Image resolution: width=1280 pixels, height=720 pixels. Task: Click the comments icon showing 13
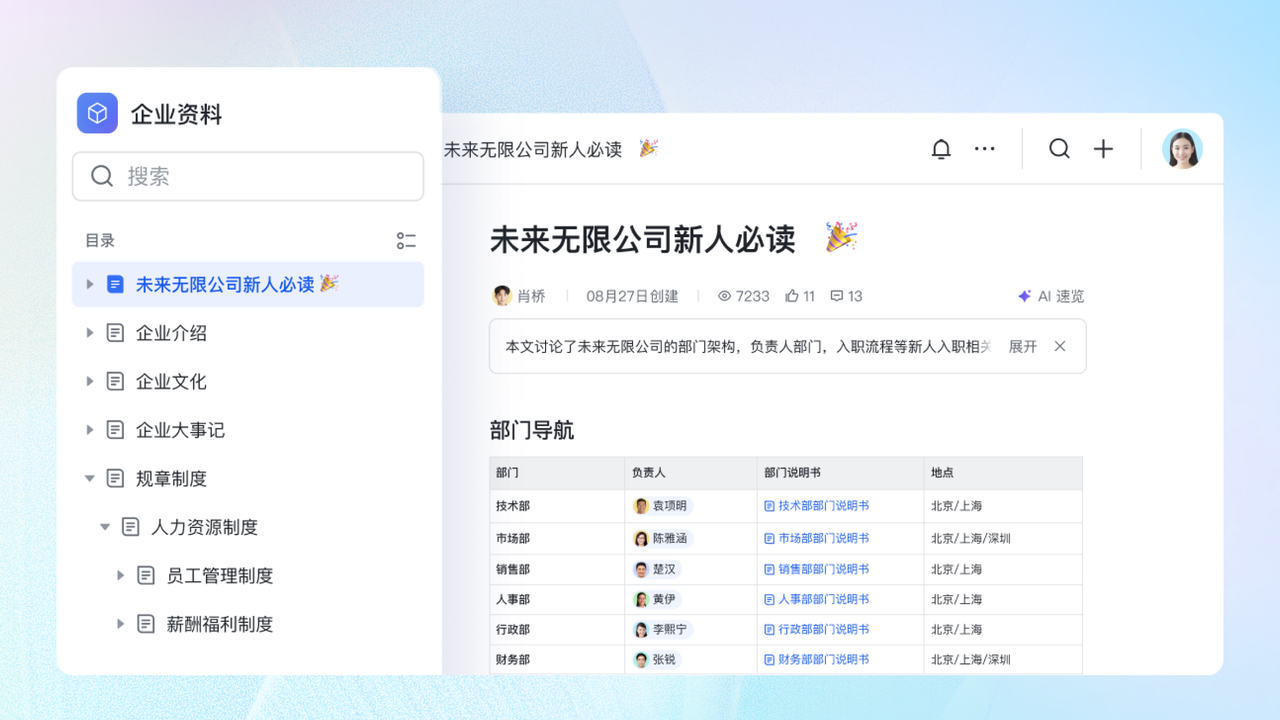(836, 296)
